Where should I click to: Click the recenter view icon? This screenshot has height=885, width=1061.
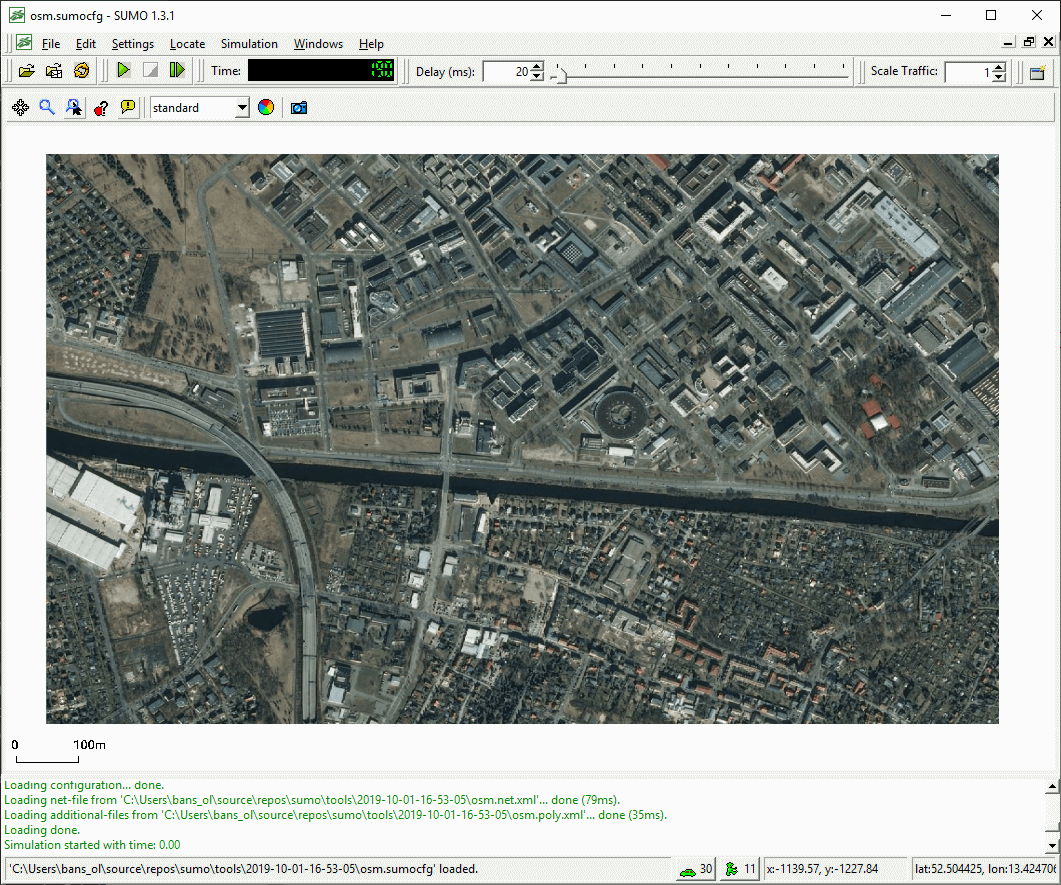point(20,108)
